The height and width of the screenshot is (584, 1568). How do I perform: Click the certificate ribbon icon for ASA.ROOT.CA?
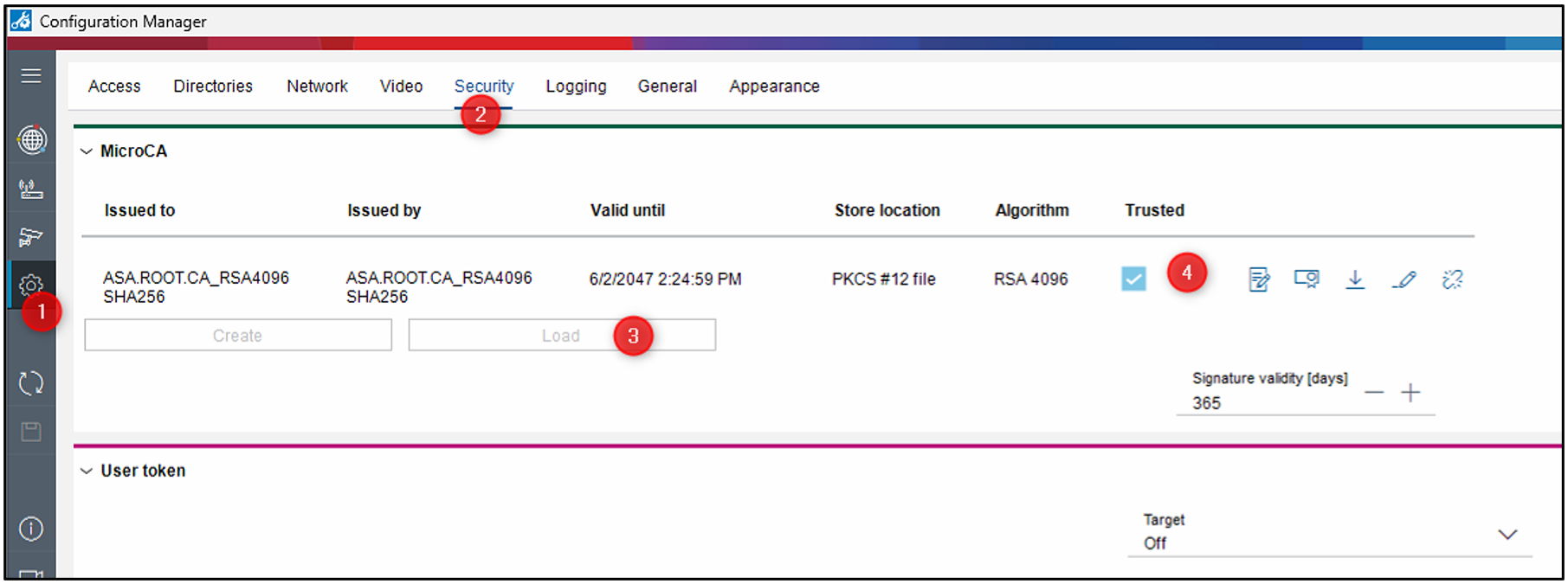coord(1307,279)
